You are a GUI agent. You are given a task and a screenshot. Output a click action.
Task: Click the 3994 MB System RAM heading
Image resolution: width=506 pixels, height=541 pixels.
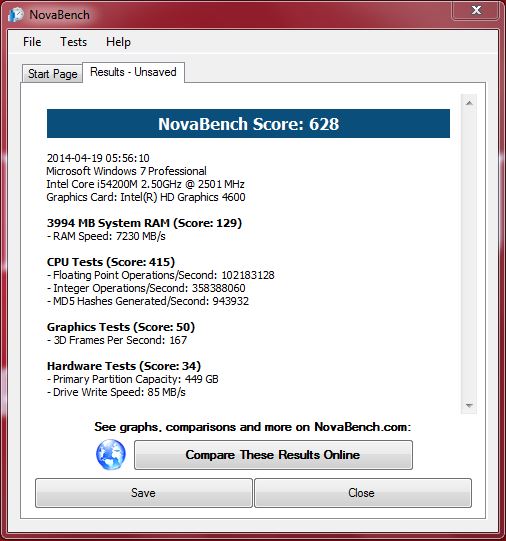(145, 223)
